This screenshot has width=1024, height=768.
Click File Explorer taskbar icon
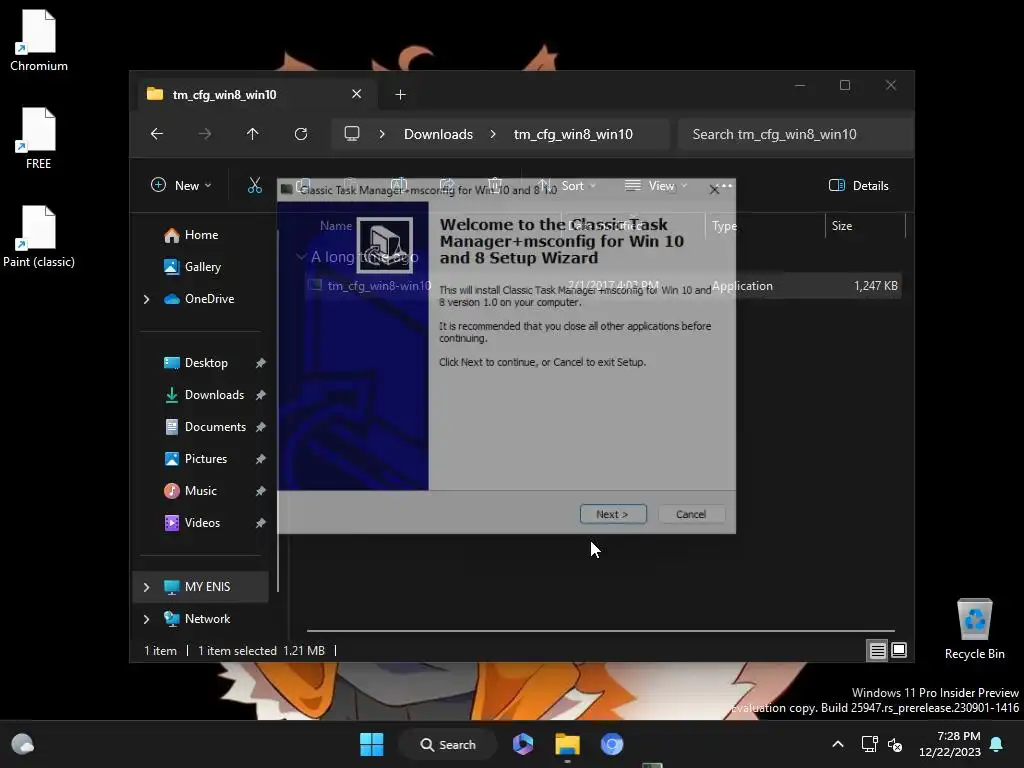pos(568,744)
